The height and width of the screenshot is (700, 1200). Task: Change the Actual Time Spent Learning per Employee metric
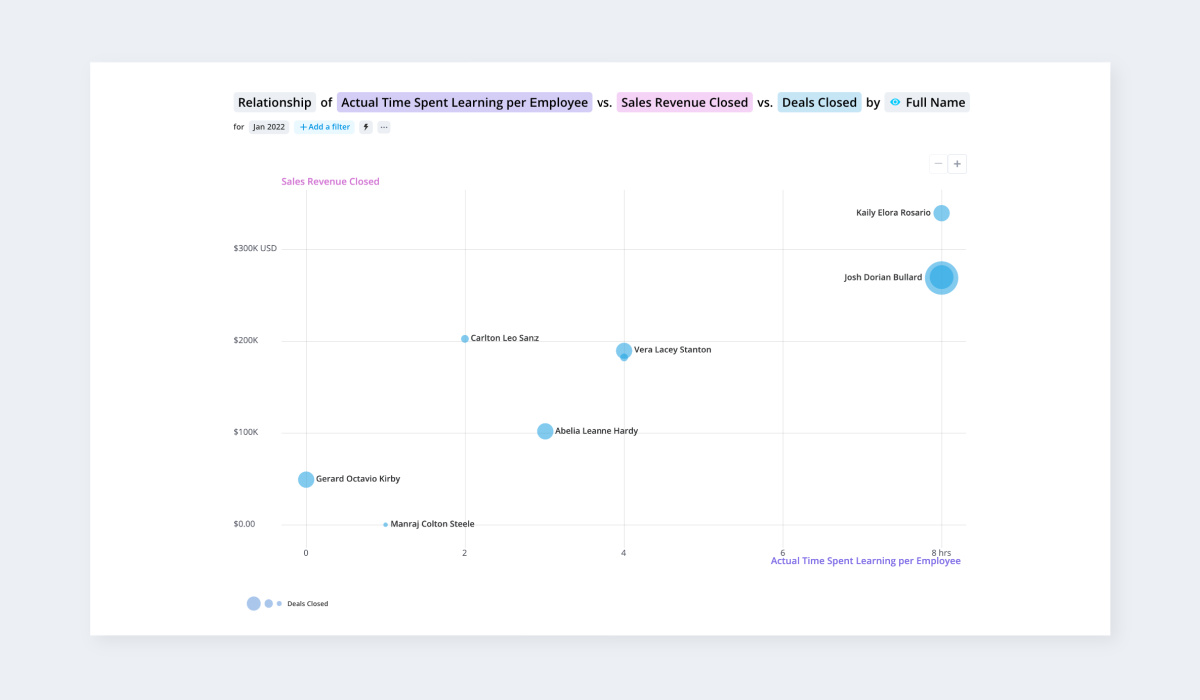pos(465,102)
